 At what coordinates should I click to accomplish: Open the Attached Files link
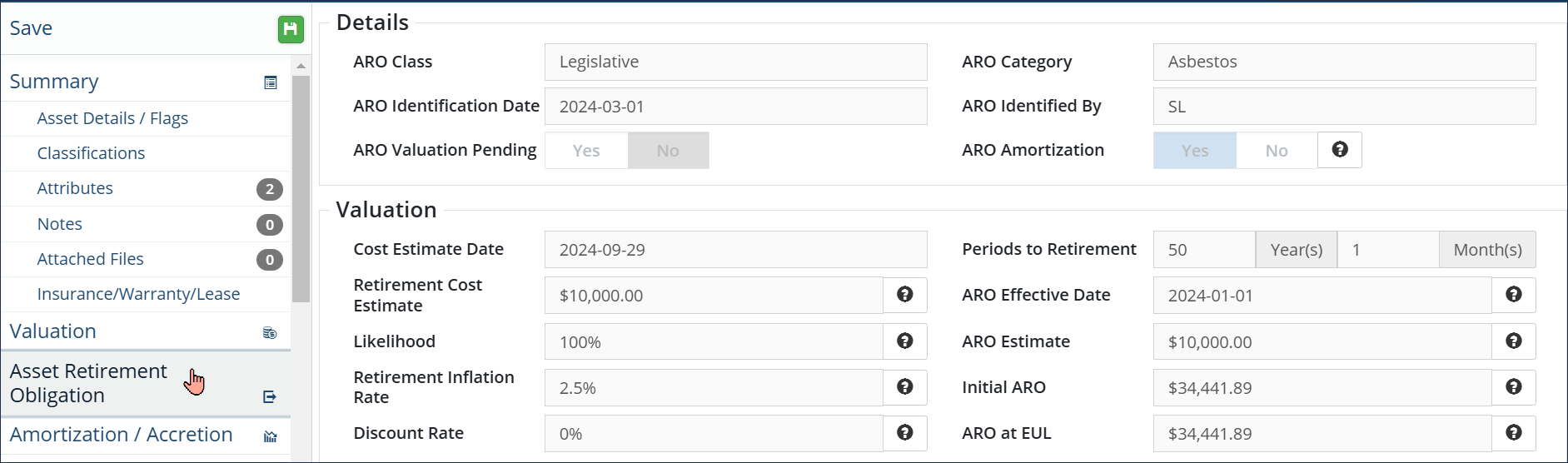[90, 259]
